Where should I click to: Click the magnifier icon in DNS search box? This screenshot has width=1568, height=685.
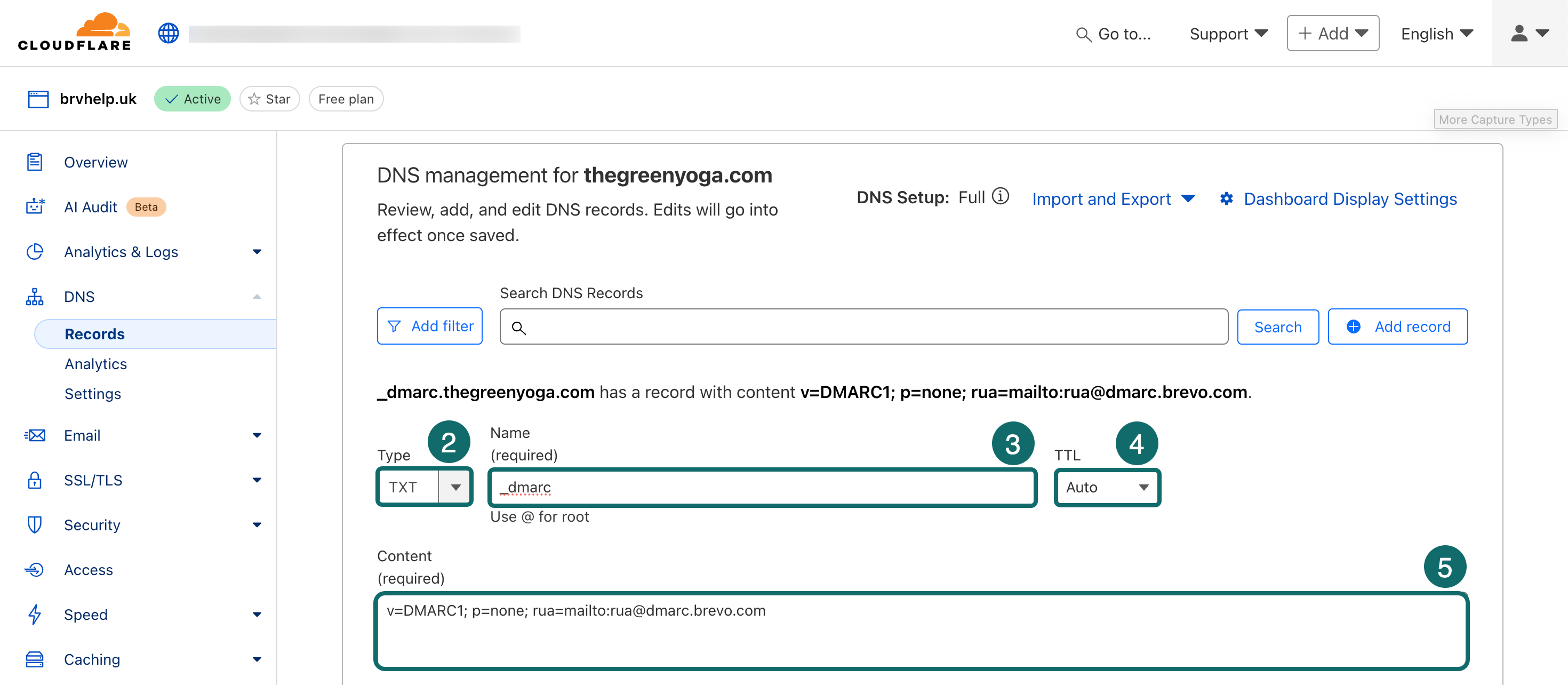click(x=518, y=328)
